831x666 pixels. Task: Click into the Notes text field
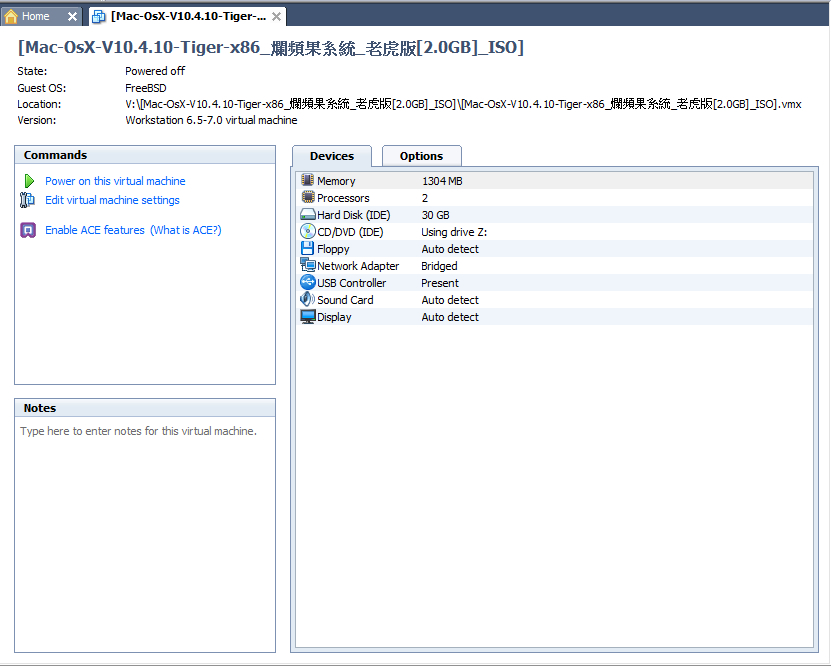point(145,534)
